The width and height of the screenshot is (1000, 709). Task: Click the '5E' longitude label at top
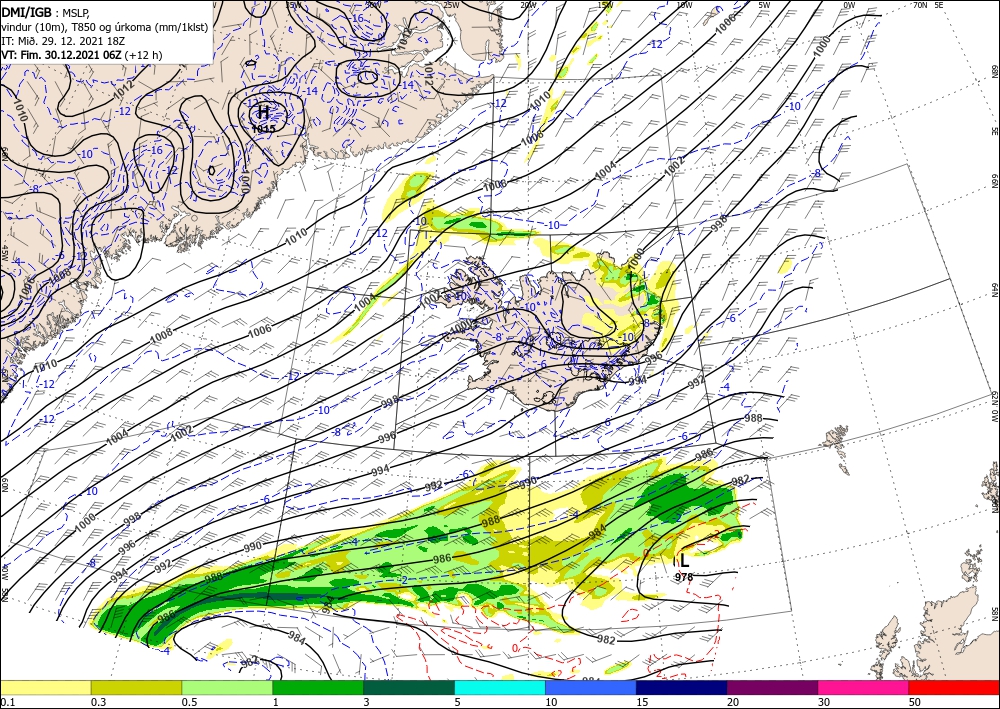pos(939,5)
